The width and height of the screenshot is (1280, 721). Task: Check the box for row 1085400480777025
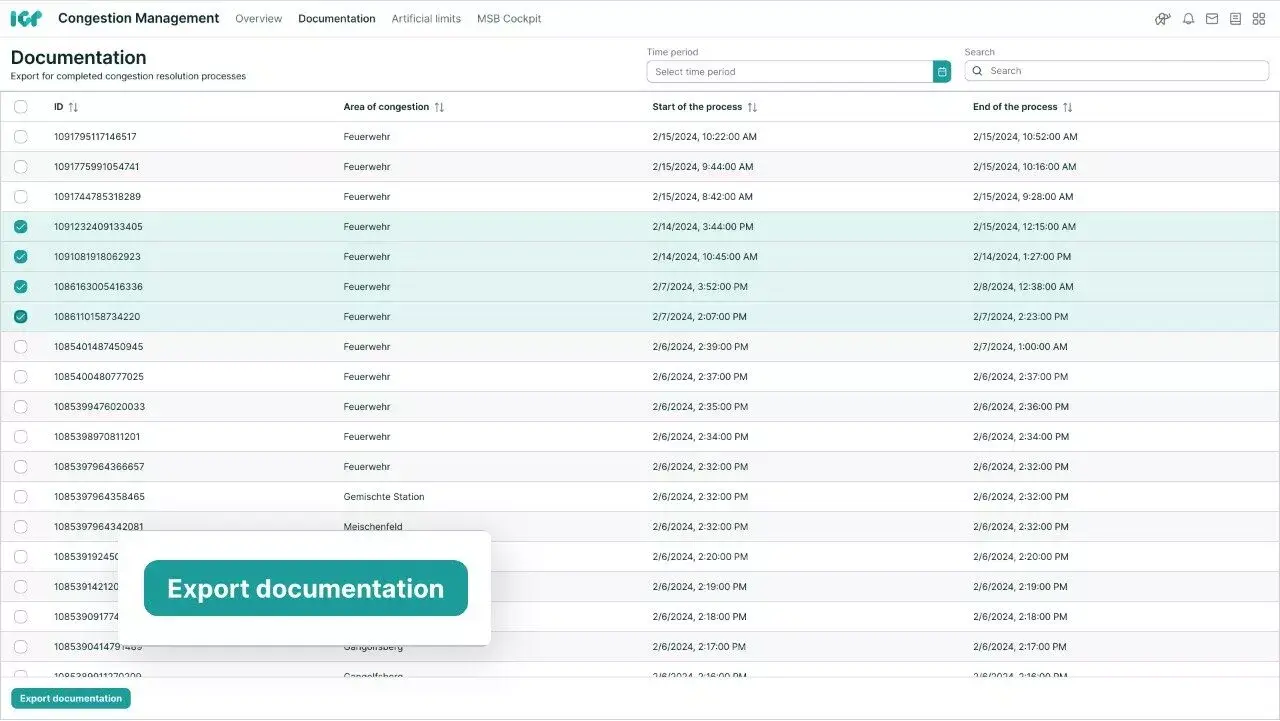[21, 377]
